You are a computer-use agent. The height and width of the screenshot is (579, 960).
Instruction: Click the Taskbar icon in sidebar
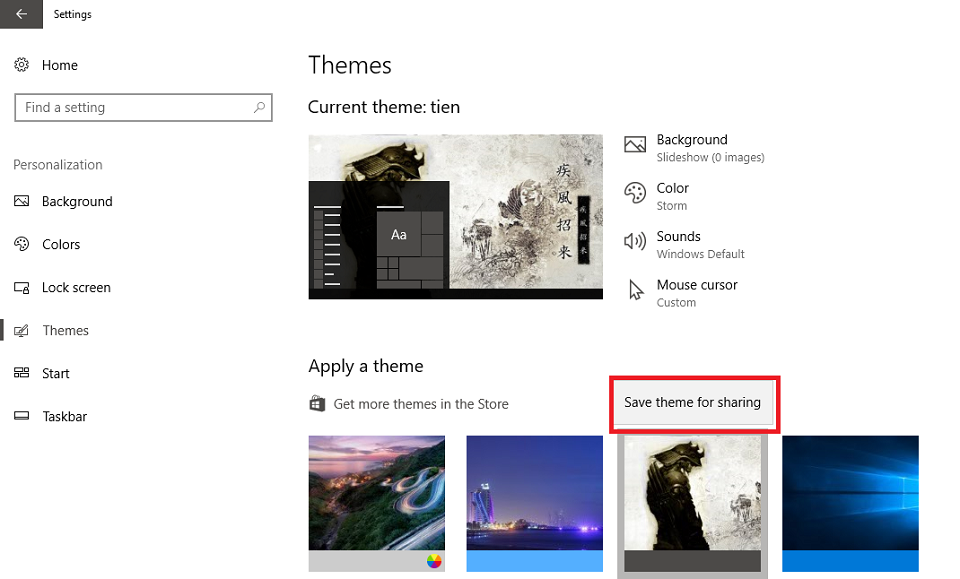(x=21, y=416)
